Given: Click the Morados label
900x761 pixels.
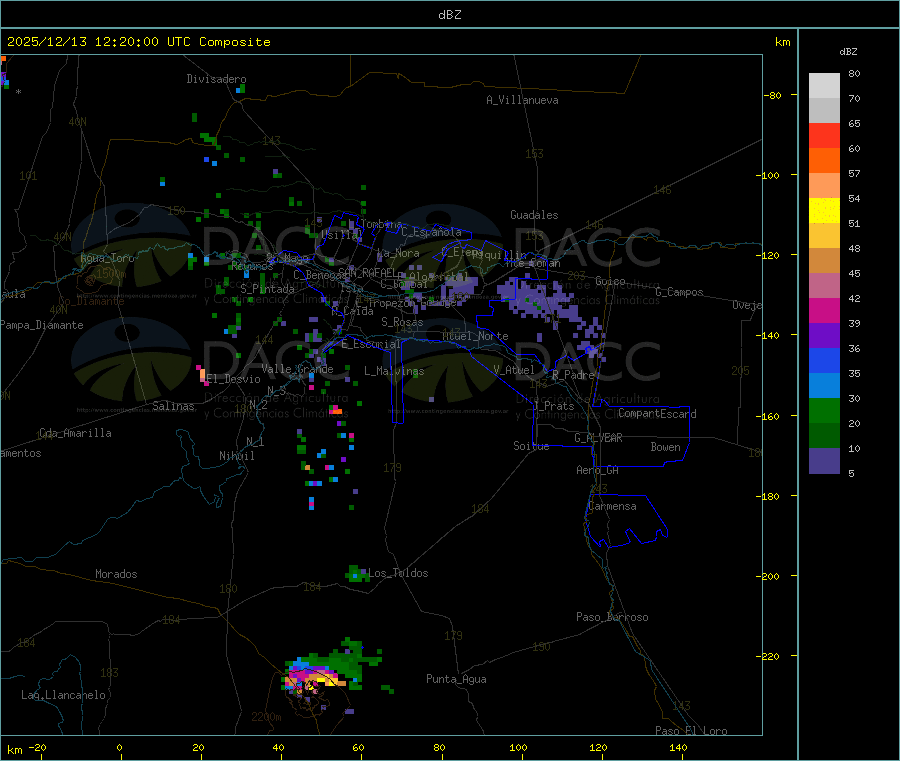Looking at the screenshot, I should pyautogui.click(x=116, y=574).
